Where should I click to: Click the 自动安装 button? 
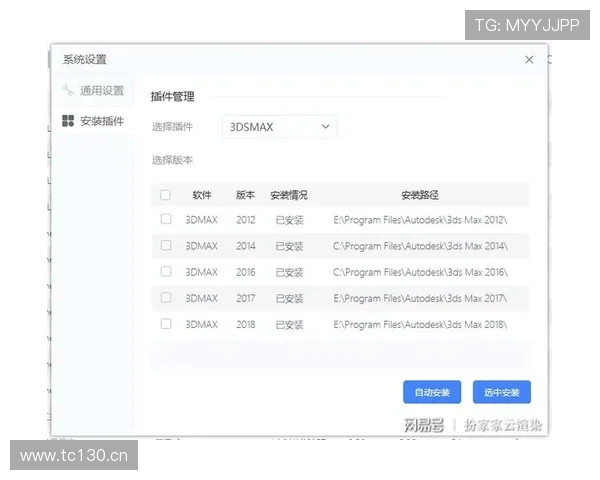coord(432,392)
